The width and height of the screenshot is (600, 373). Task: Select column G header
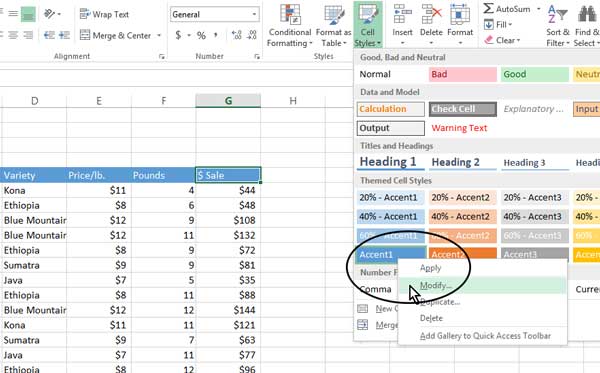[228, 101]
